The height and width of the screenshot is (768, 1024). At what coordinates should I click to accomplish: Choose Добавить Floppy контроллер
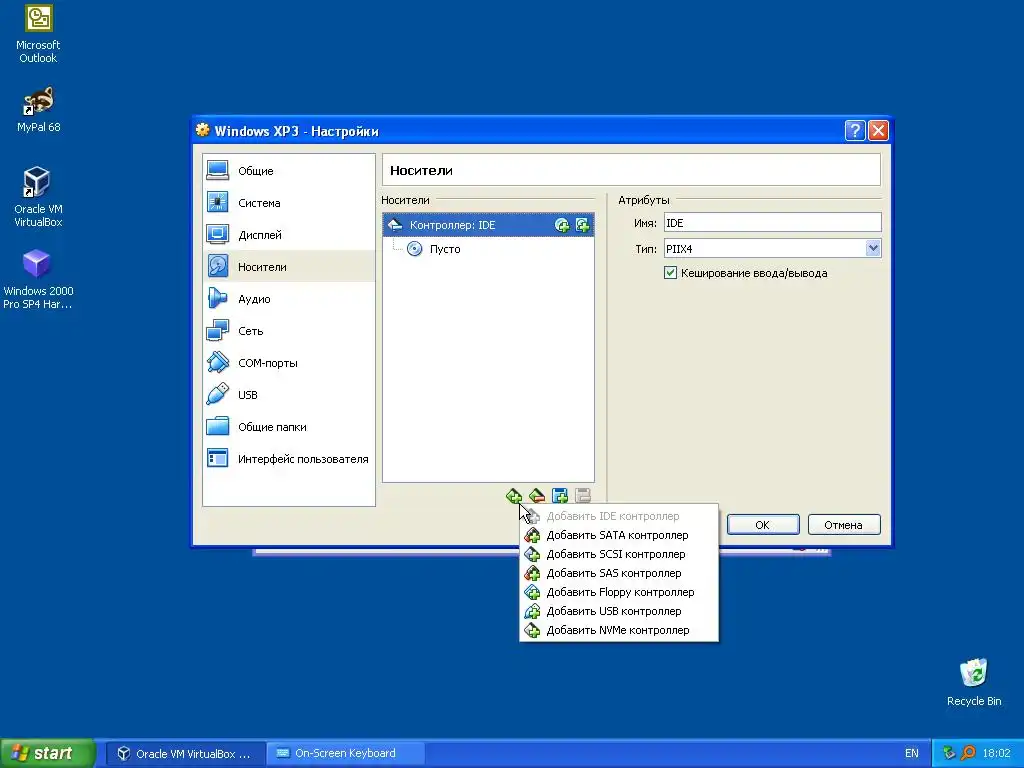pyautogui.click(x=618, y=592)
